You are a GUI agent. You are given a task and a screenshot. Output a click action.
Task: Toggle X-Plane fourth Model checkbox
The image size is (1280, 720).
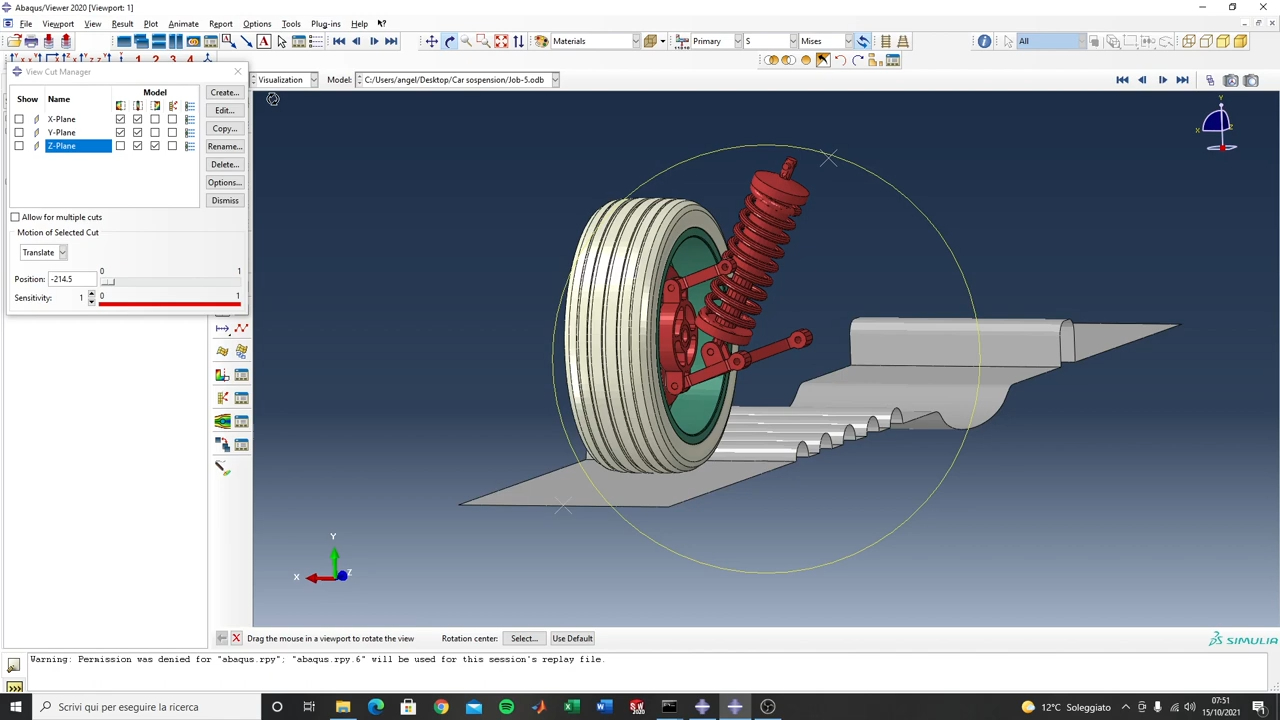pos(172,119)
